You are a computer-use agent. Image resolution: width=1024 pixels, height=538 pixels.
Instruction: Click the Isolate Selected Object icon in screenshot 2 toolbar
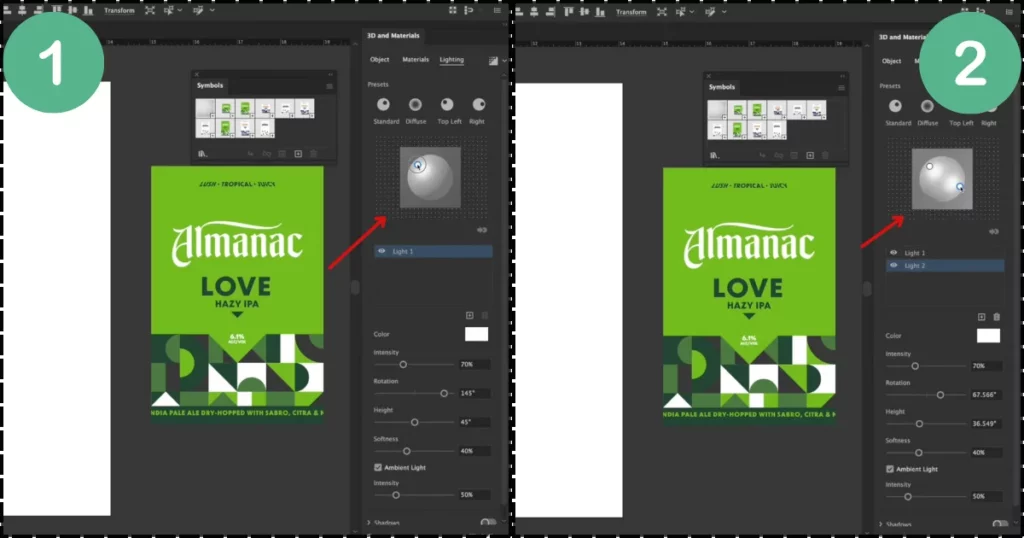click(662, 12)
